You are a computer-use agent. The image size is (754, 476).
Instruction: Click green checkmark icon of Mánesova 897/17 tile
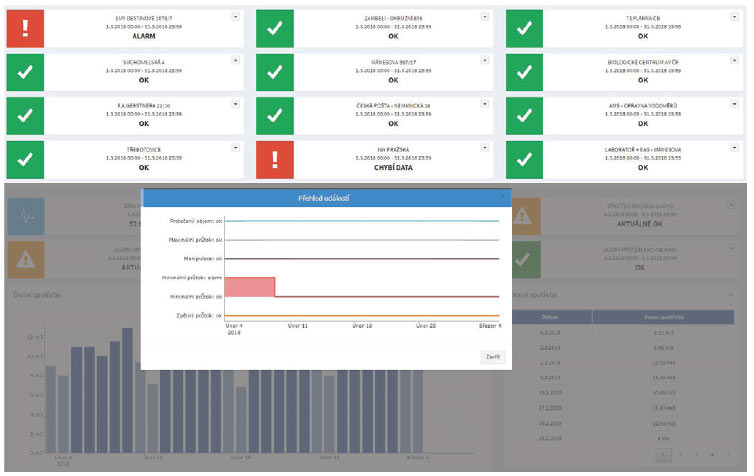pos(276,73)
